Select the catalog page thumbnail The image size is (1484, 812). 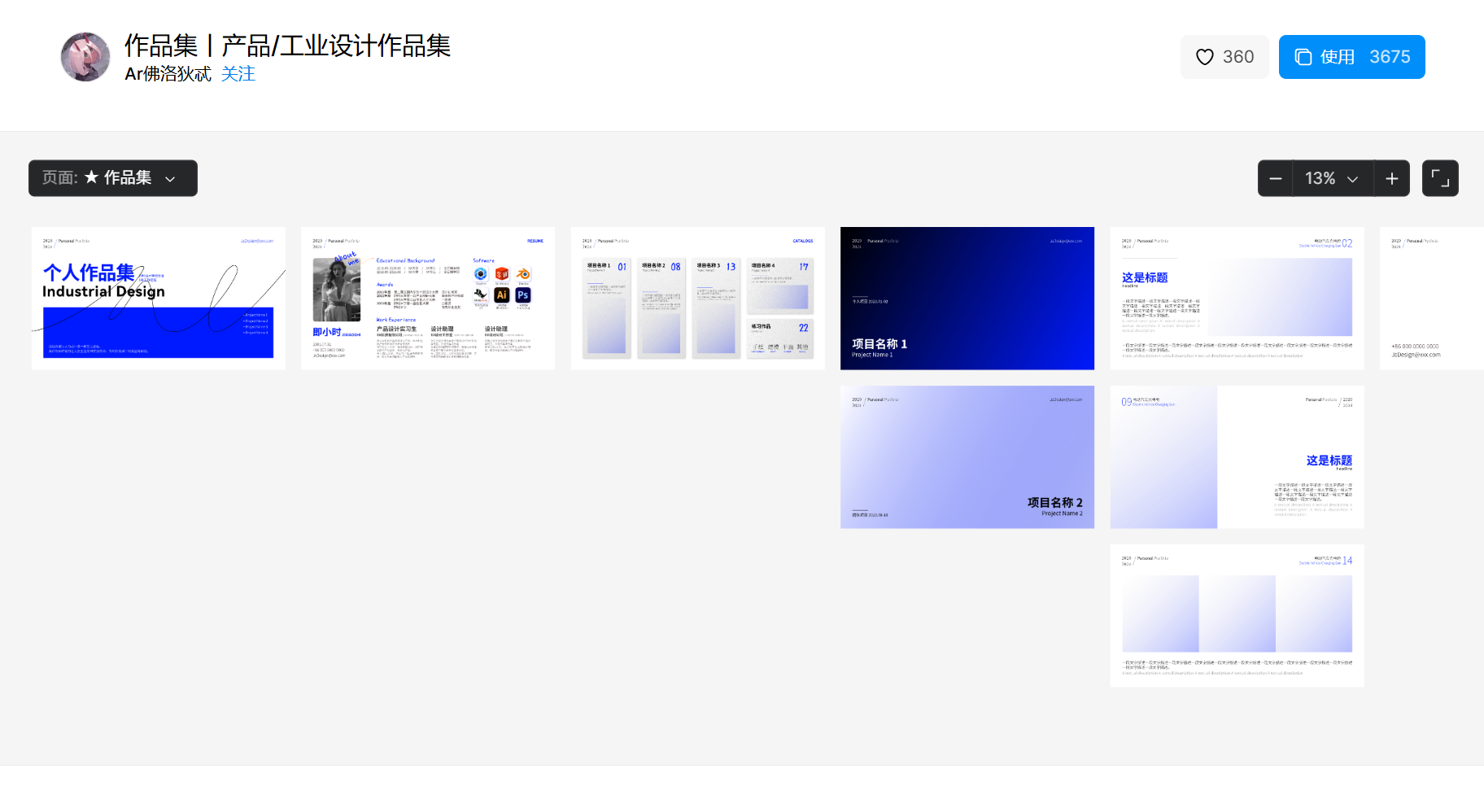pyautogui.click(x=698, y=299)
